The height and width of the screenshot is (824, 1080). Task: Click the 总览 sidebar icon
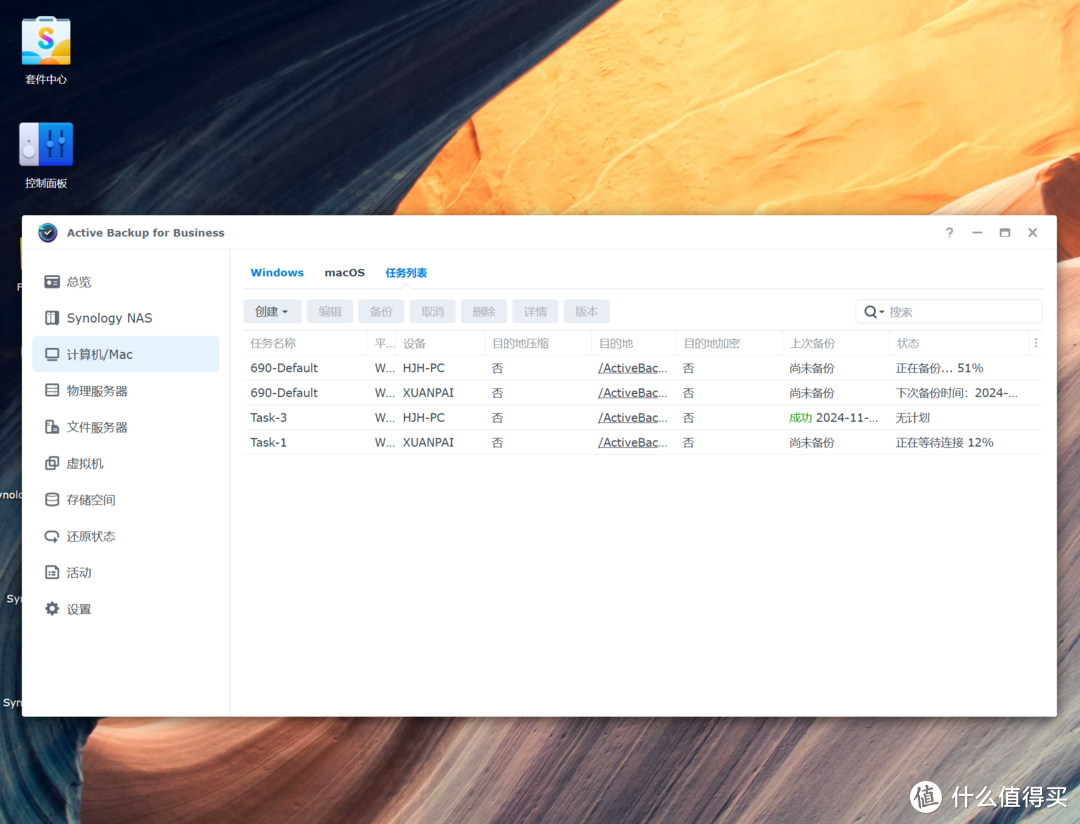[x=52, y=282]
